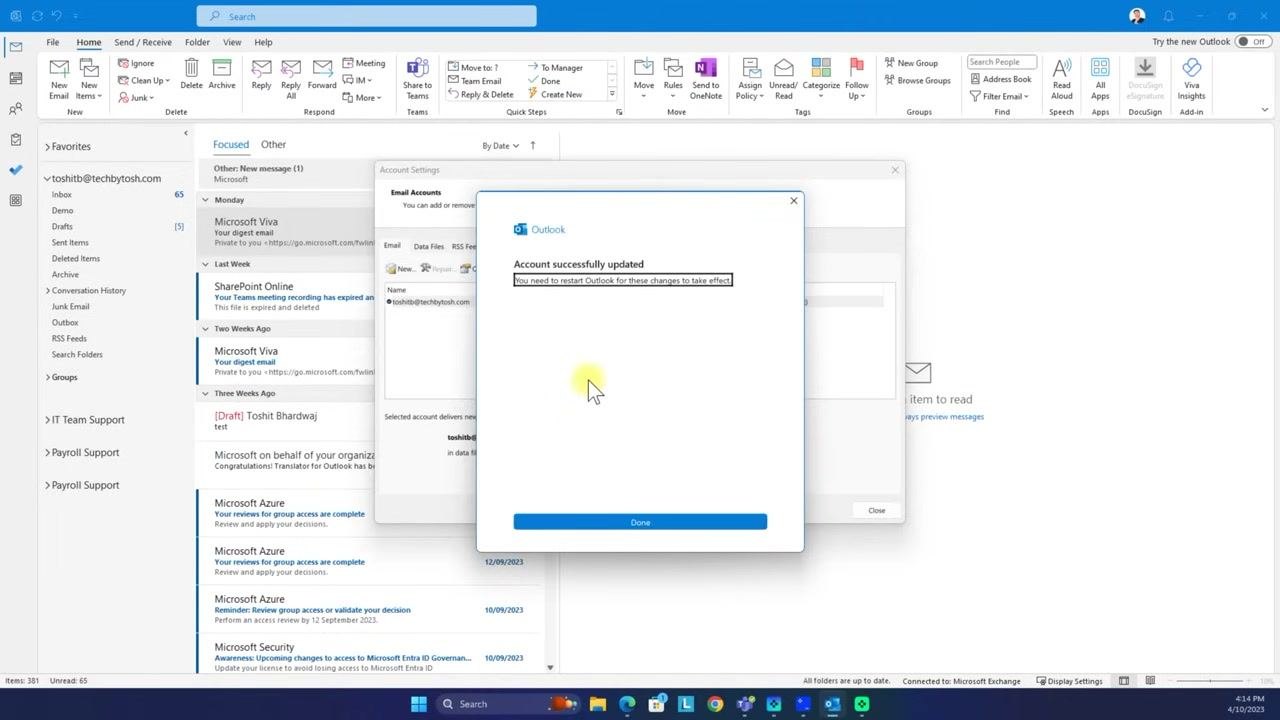Open the File menu
The width and height of the screenshot is (1280, 720).
tap(53, 42)
